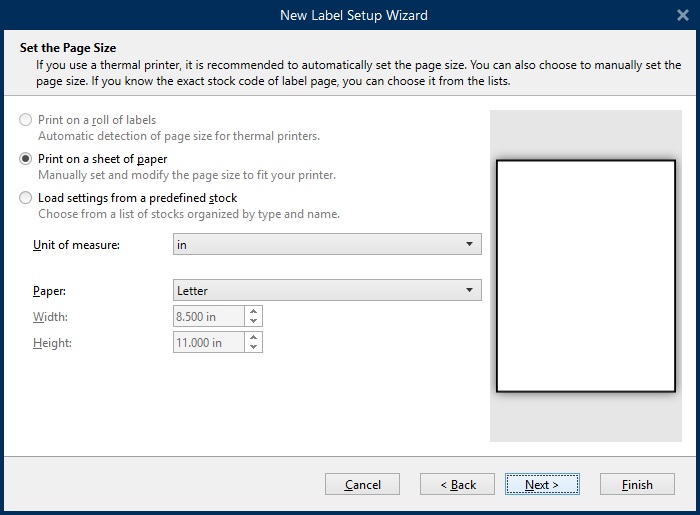700x515 pixels.
Task: Click the Cancel button
Action: coord(362,484)
